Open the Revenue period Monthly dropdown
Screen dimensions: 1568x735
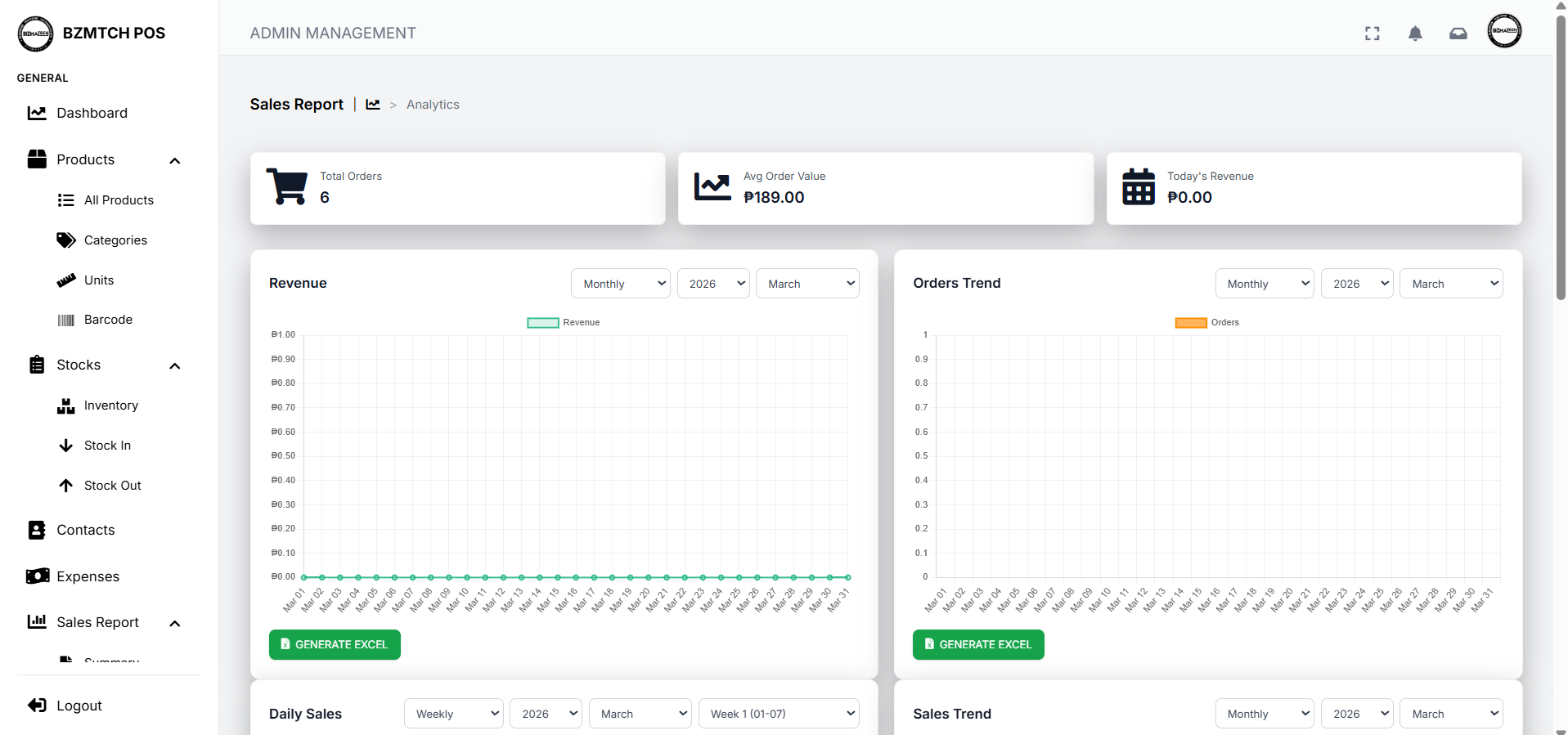coord(620,284)
